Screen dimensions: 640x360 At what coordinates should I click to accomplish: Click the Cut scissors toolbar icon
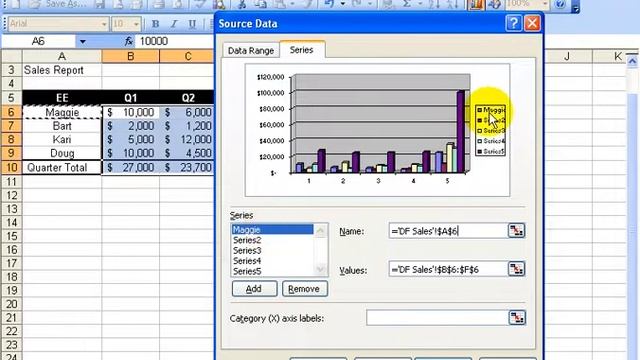[242, 4]
